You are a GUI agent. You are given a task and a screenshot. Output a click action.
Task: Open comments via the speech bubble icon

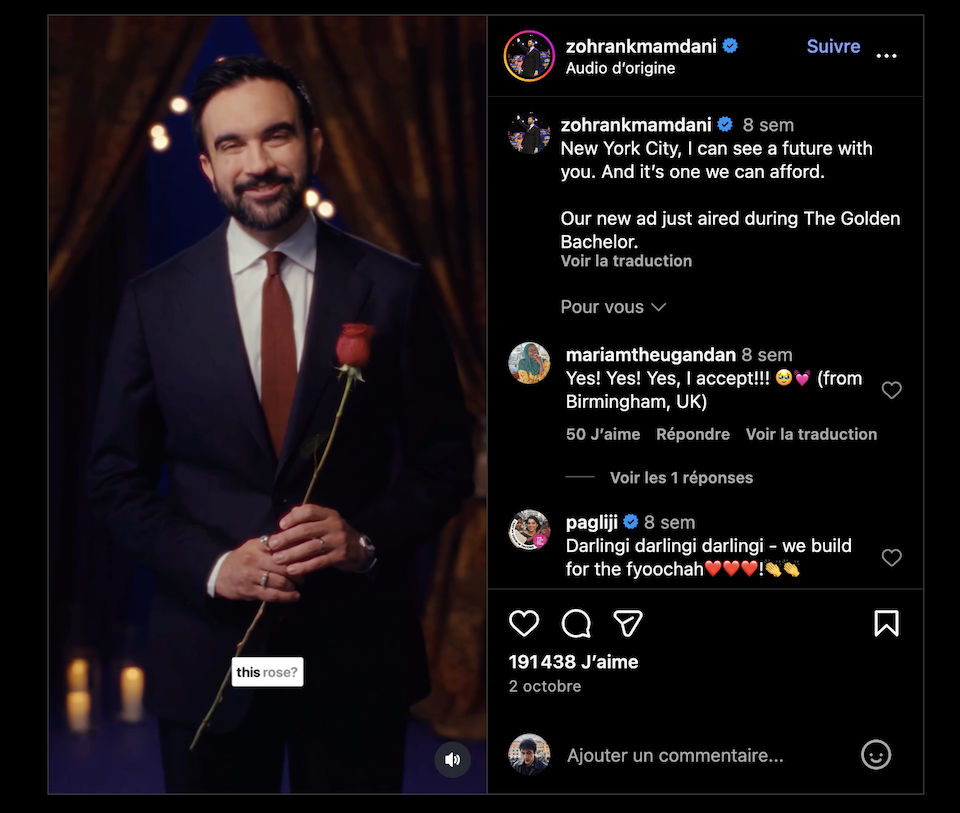coord(576,624)
